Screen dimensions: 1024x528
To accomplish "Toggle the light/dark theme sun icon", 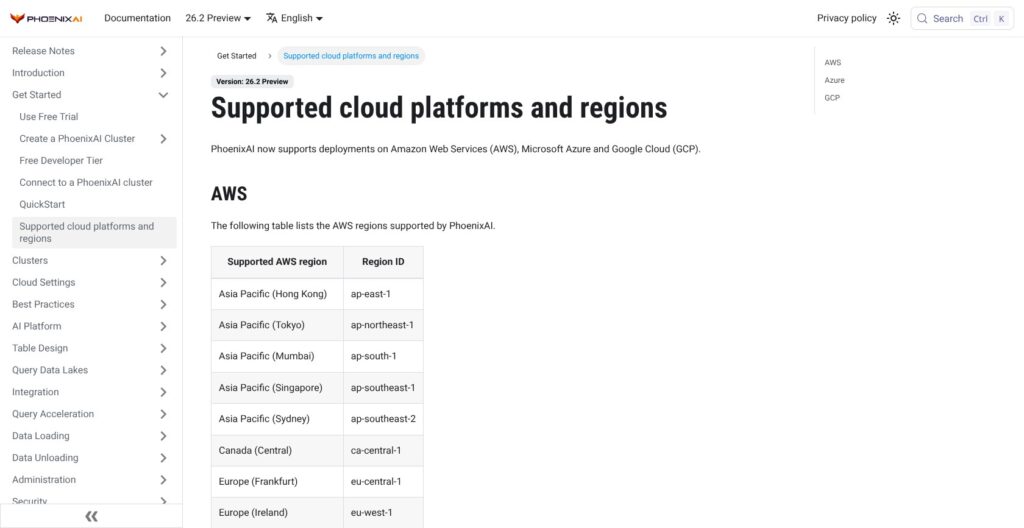I will pos(893,18).
